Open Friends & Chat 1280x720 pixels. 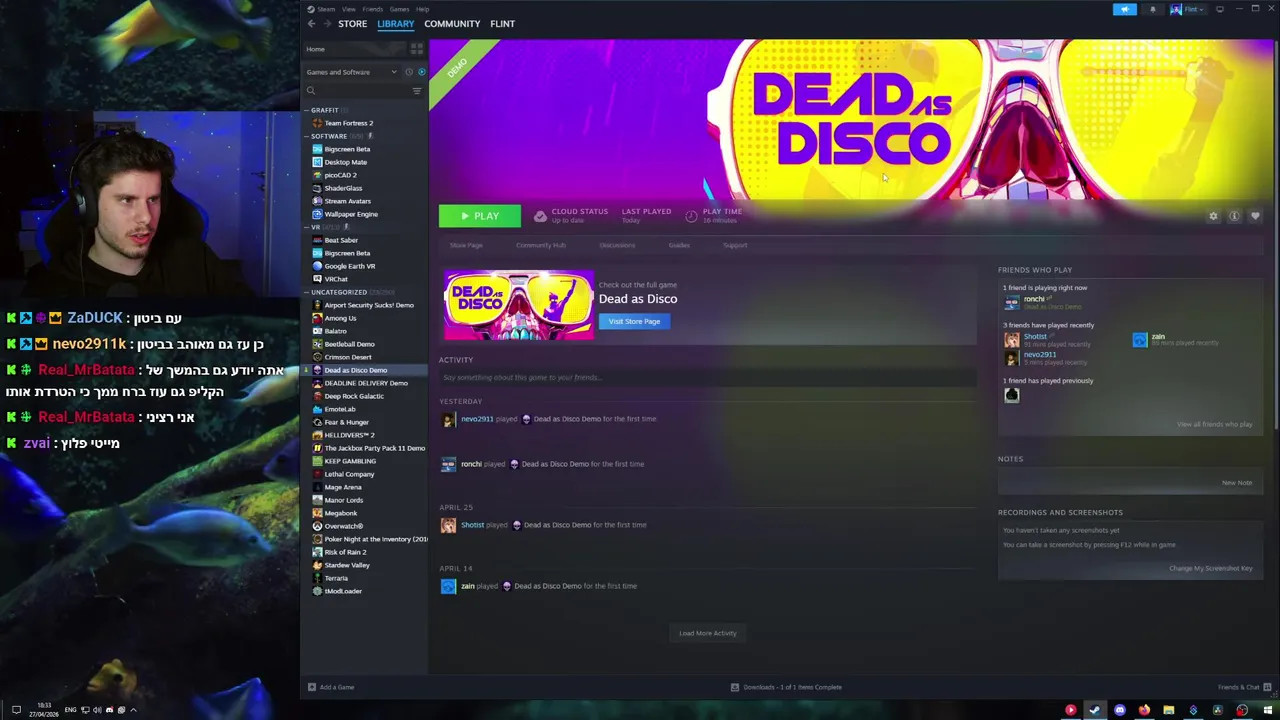1244,687
